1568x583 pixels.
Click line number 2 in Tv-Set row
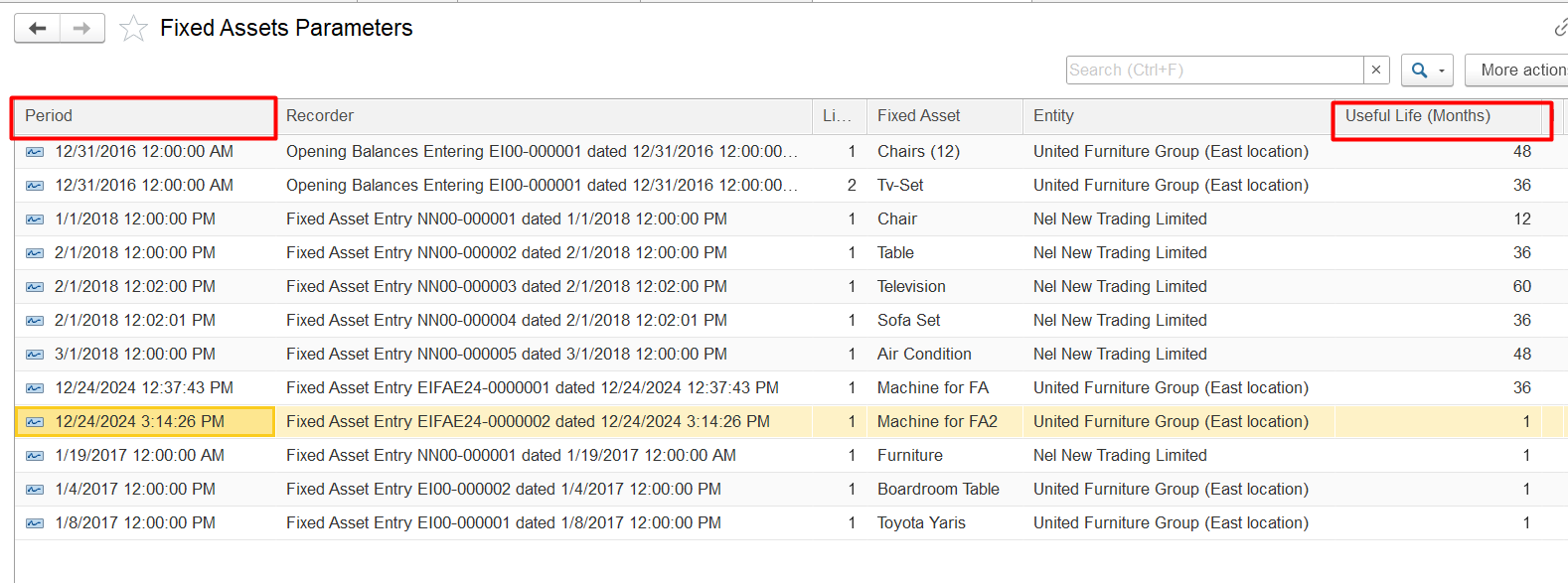click(x=852, y=186)
